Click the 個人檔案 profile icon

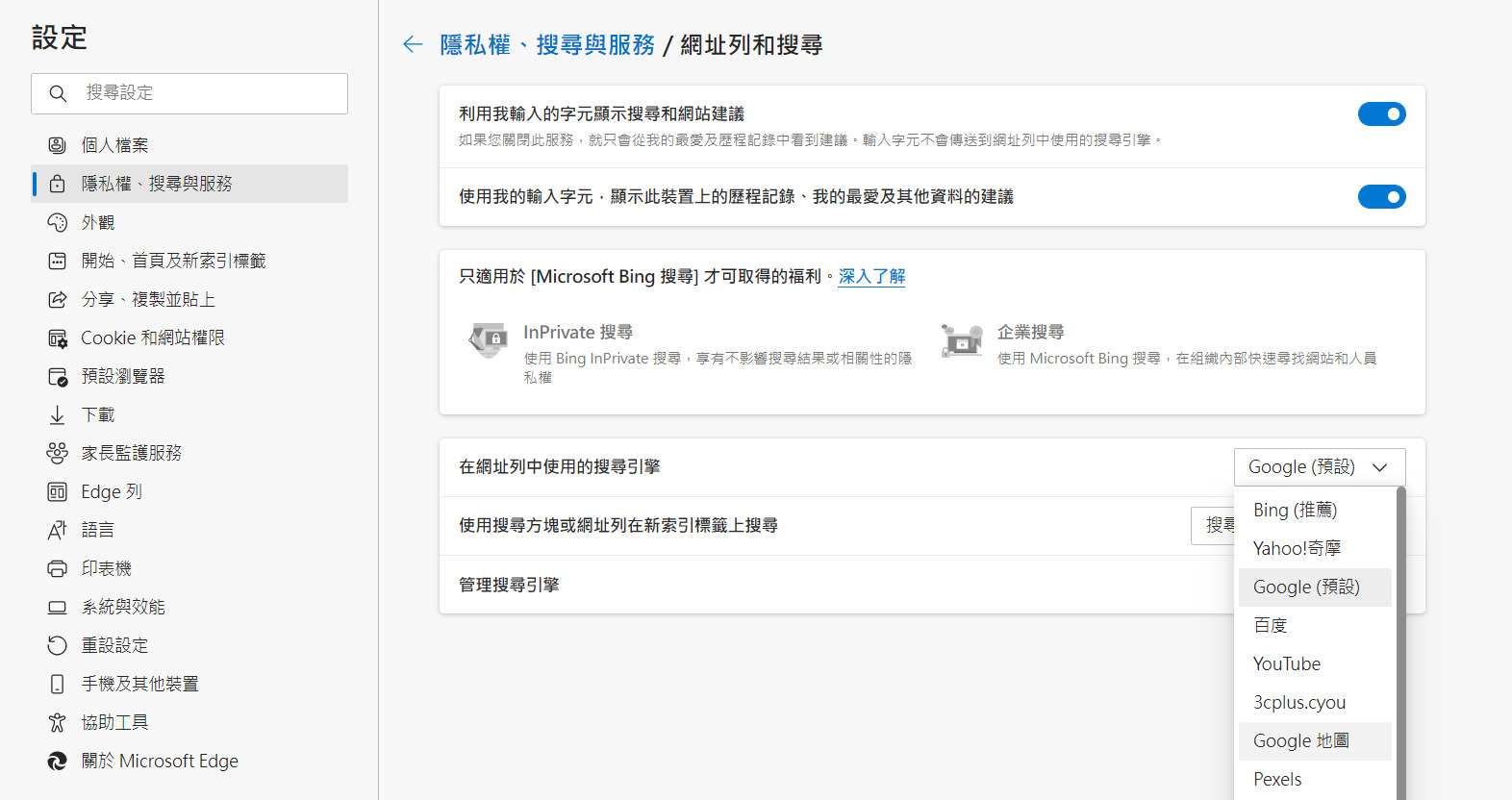tap(57, 145)
